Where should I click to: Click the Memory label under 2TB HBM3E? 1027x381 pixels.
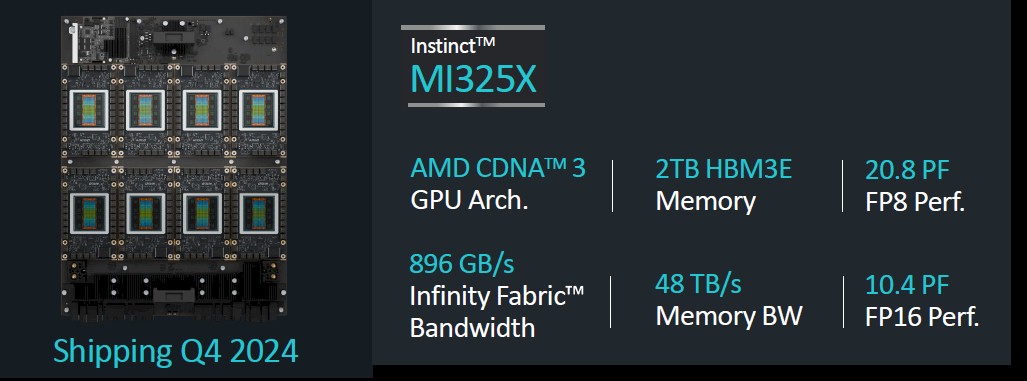[705, 200]
